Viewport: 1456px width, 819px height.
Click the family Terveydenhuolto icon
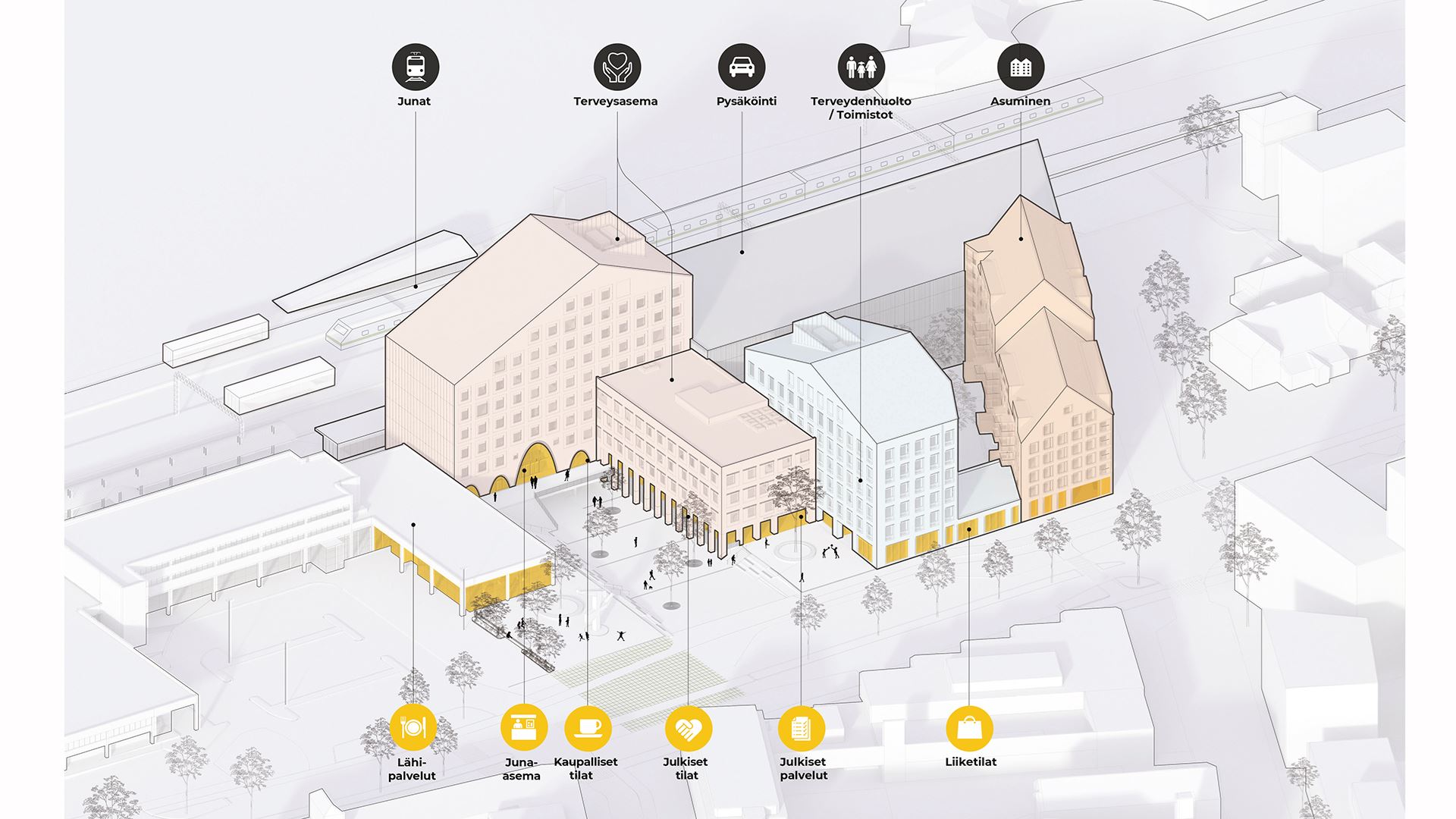pyautogui.click(x=861, y=67)
